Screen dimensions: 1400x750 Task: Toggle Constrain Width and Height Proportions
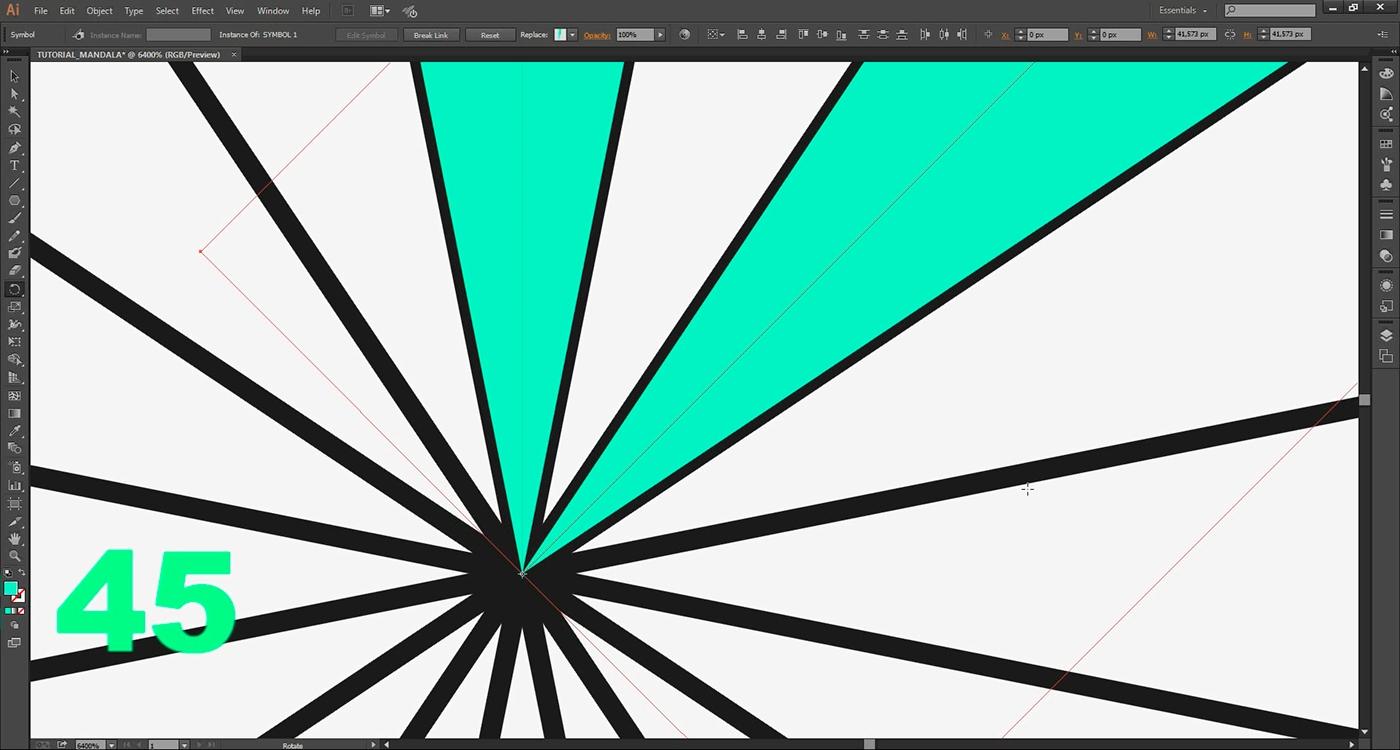pos(1229,34)
